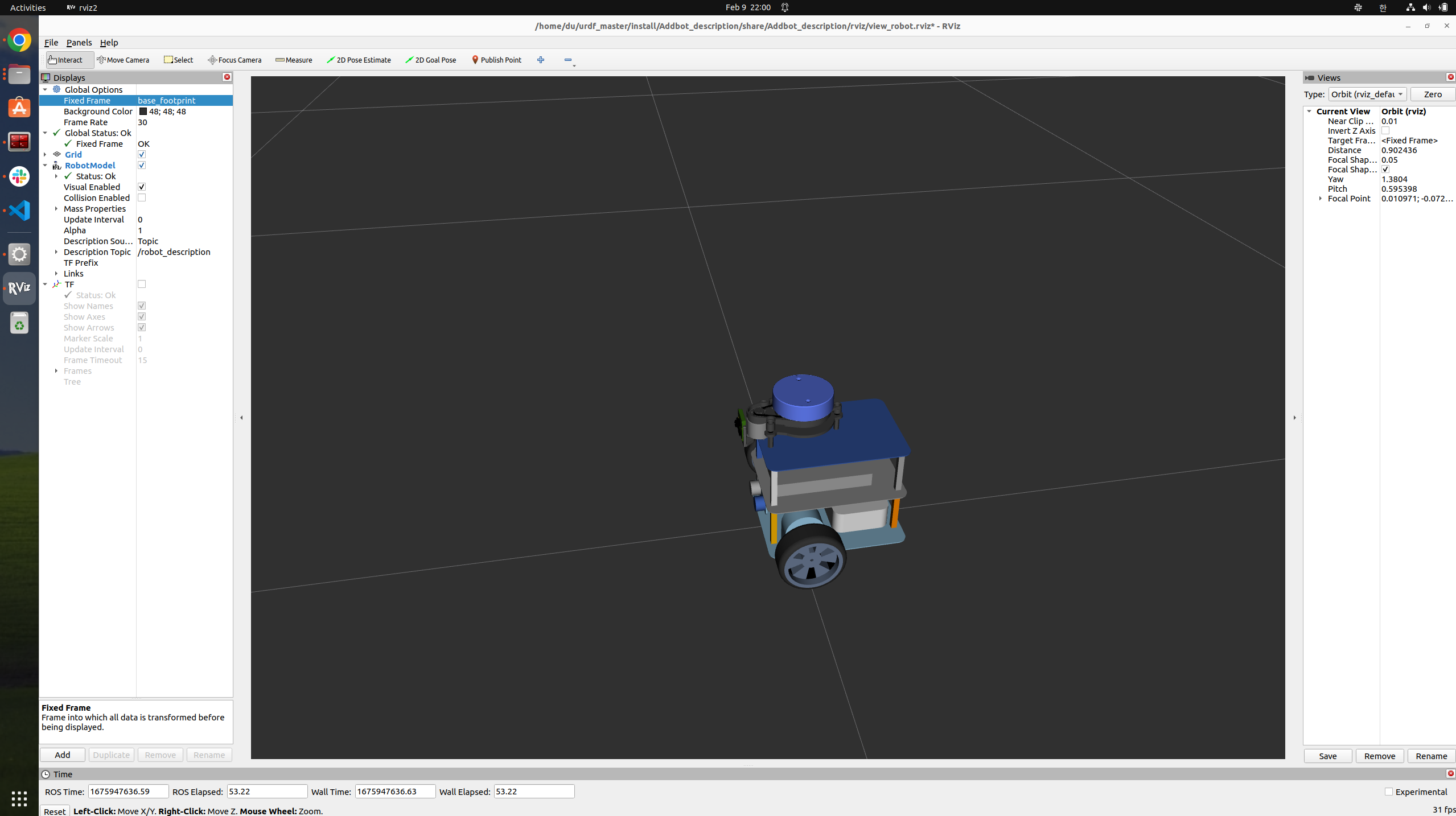Click Remove in the Views panel
Screen dimensions: 1456x816
[x=1380, y=756]
